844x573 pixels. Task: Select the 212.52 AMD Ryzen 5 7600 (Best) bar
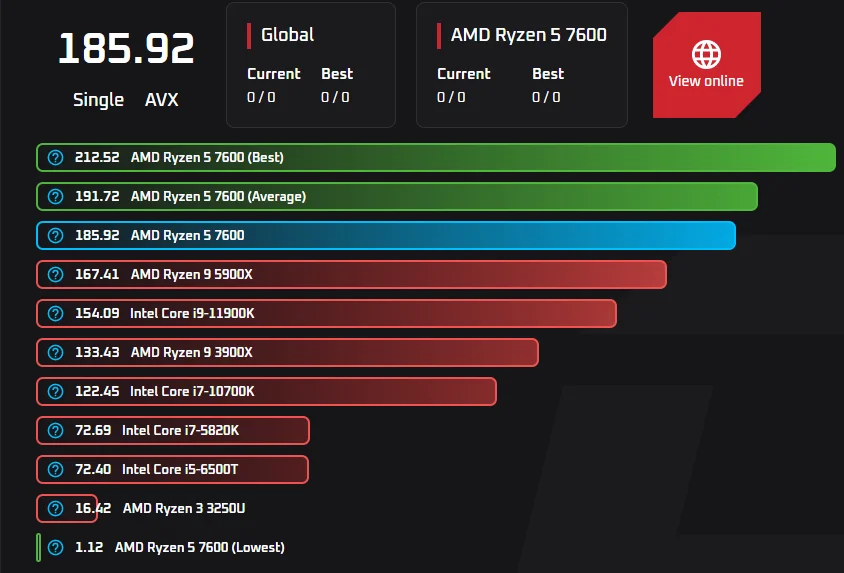(436, 158)
